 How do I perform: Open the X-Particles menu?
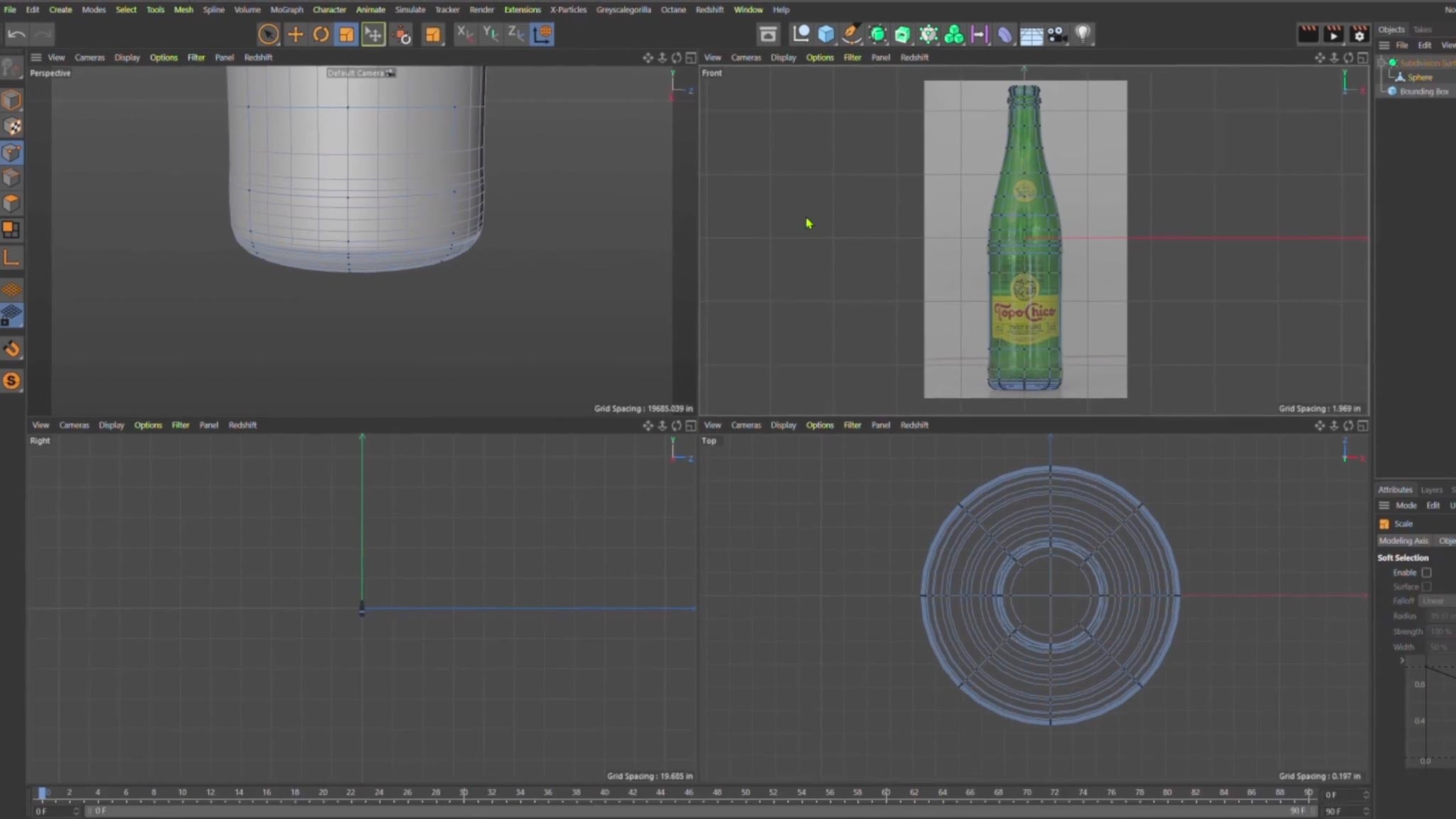pos(569,9)
